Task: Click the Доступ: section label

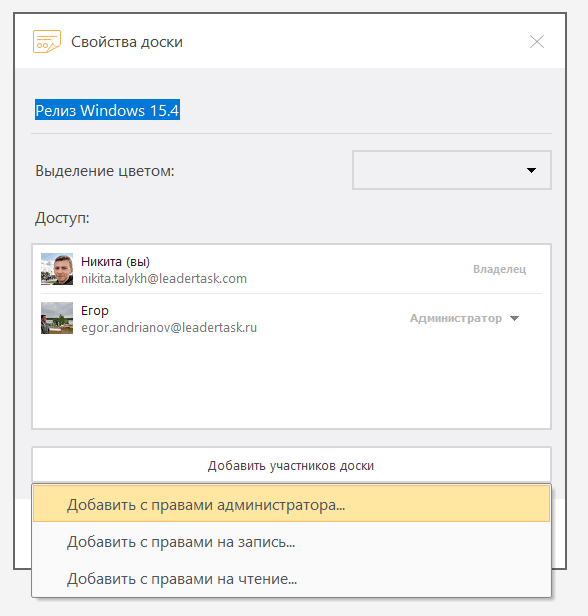Action: [62, 218]
